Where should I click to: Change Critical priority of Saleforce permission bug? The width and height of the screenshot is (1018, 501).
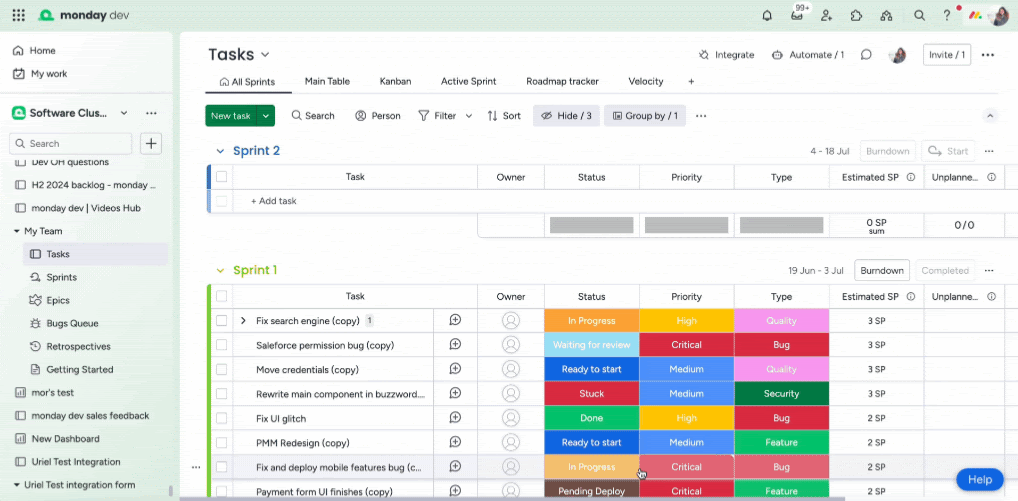pos(686,345)
